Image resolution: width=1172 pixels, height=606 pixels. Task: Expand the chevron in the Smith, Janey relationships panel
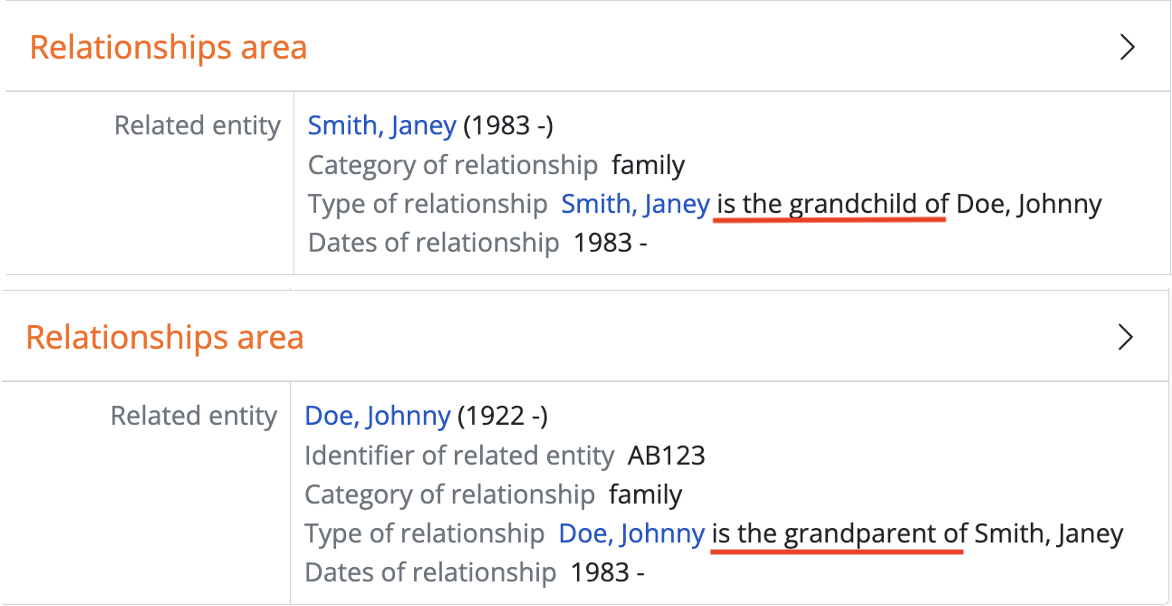click(x=1127, y=48)
